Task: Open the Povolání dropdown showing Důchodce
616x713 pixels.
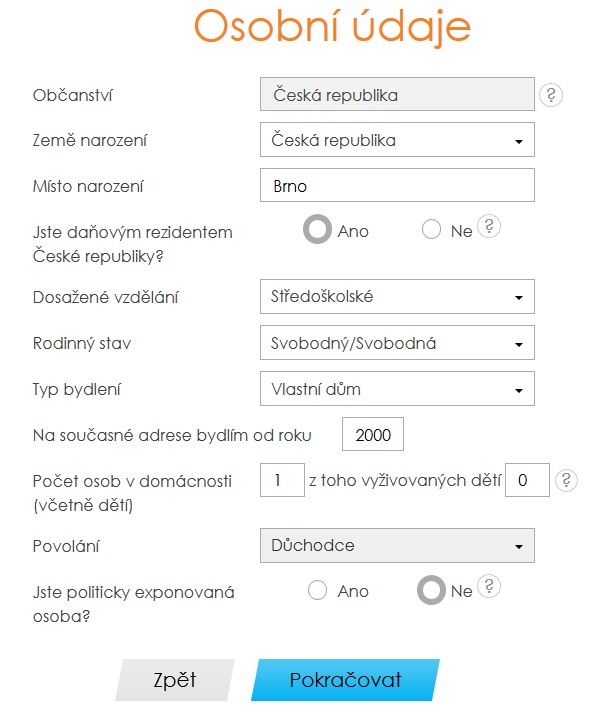Action: (397, 545)
